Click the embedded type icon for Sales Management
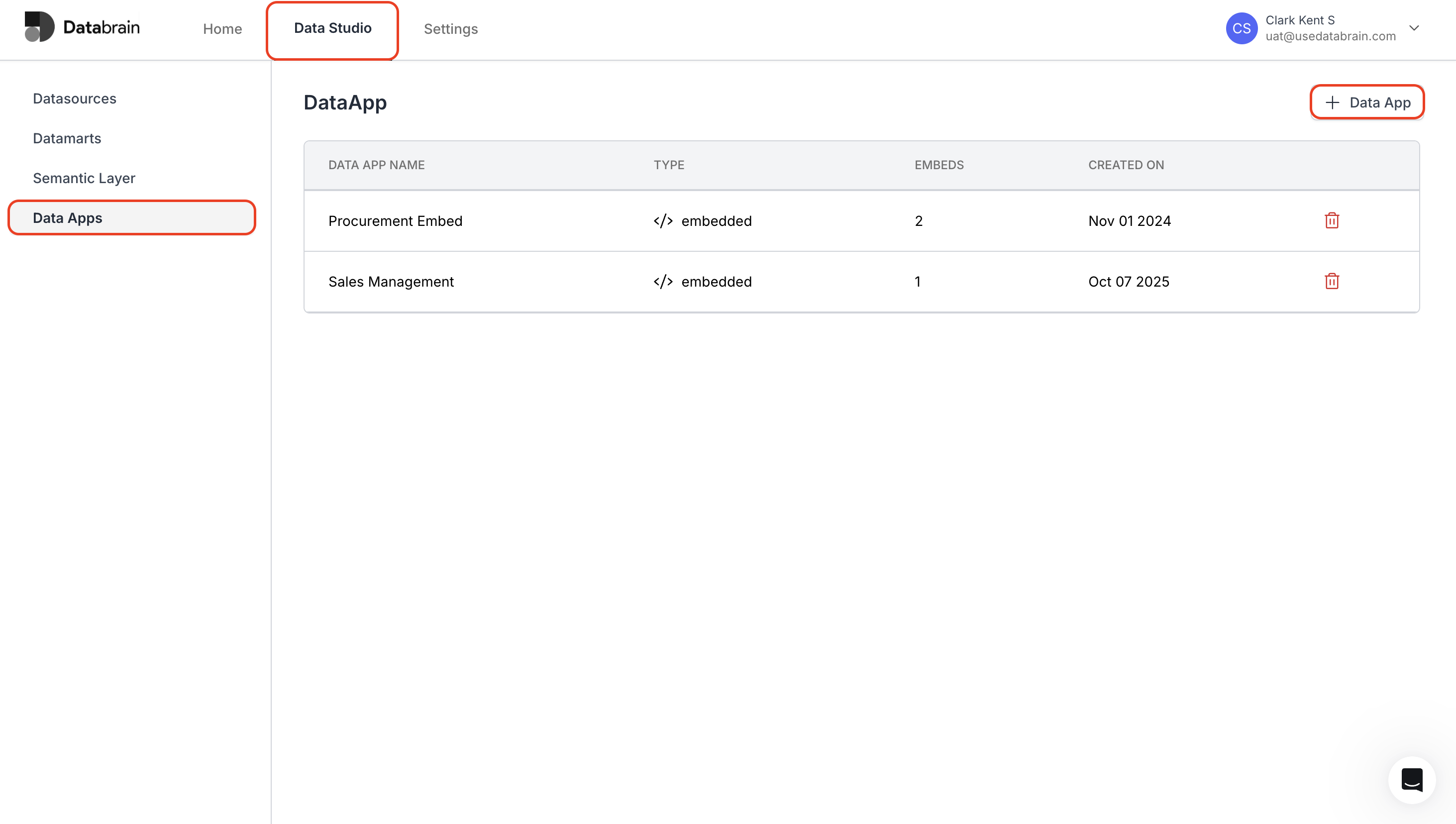Screen dimensions: 1456x824 coord(663,281)
